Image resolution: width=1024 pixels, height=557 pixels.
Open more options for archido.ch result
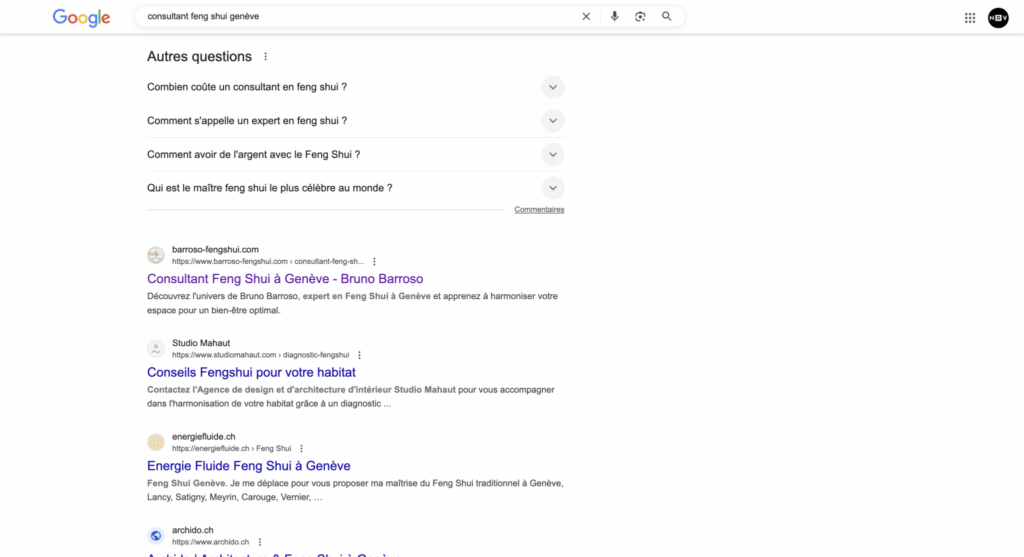(x=259, y=542)
